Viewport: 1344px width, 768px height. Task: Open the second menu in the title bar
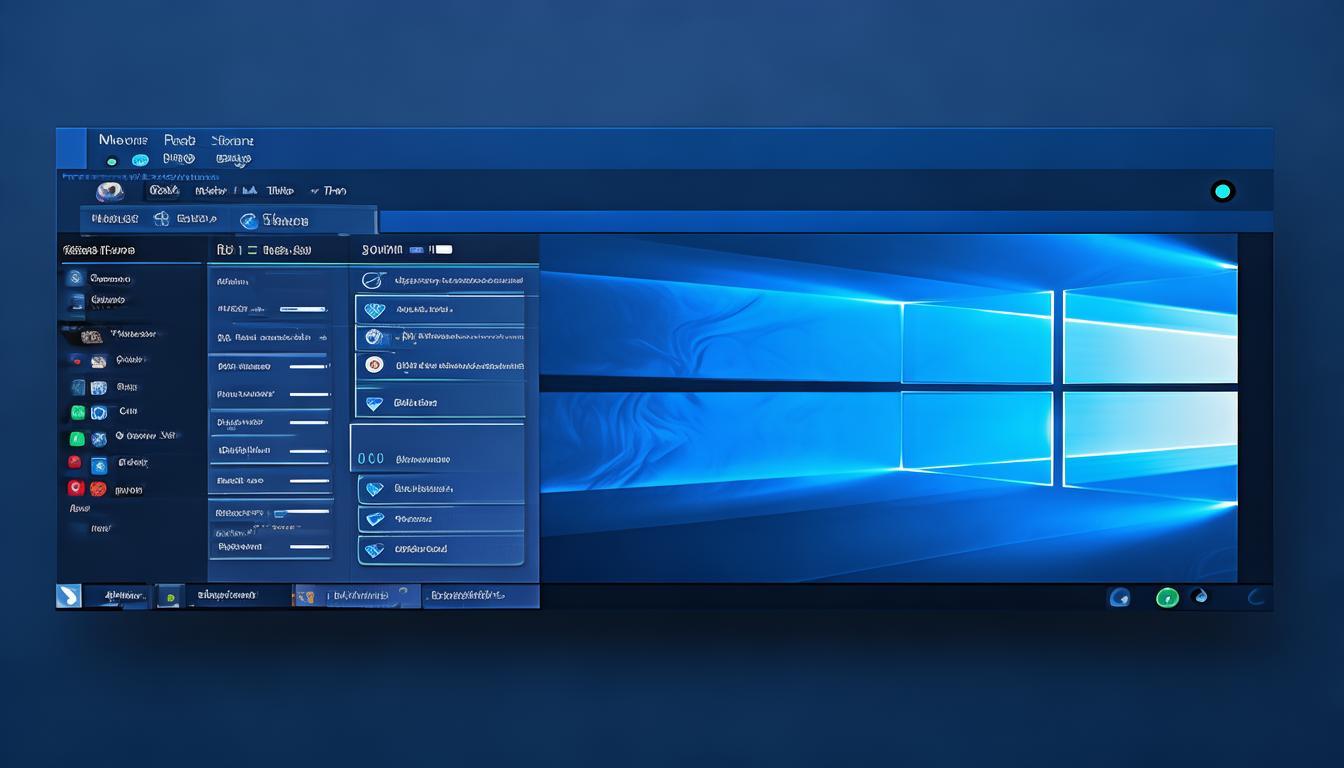pyautogui.click(x=180, y=141)
